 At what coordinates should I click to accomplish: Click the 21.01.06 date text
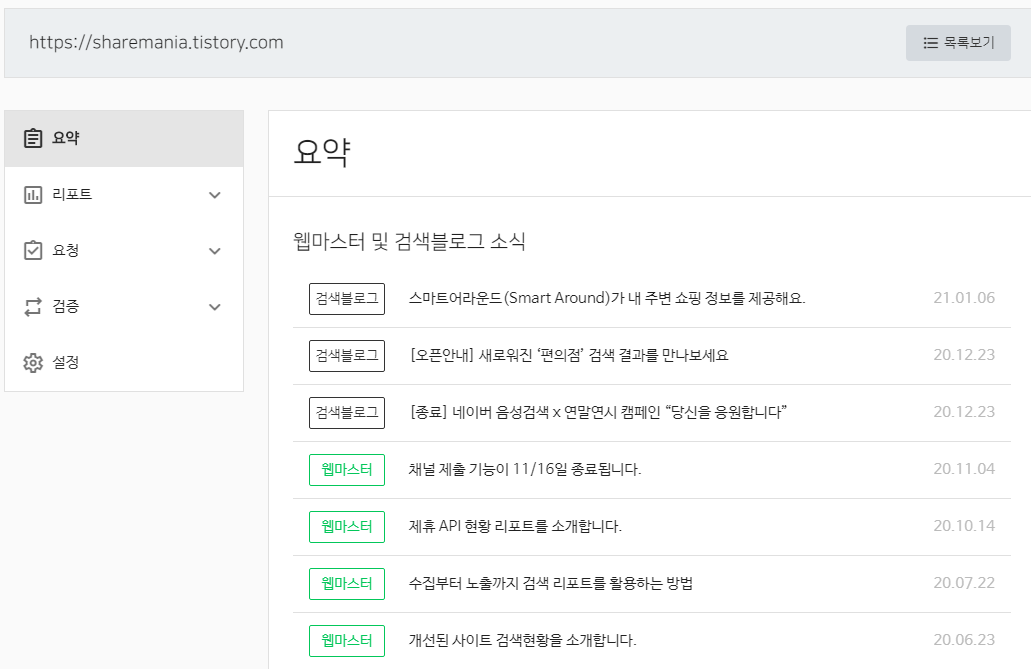coord(964,298)
